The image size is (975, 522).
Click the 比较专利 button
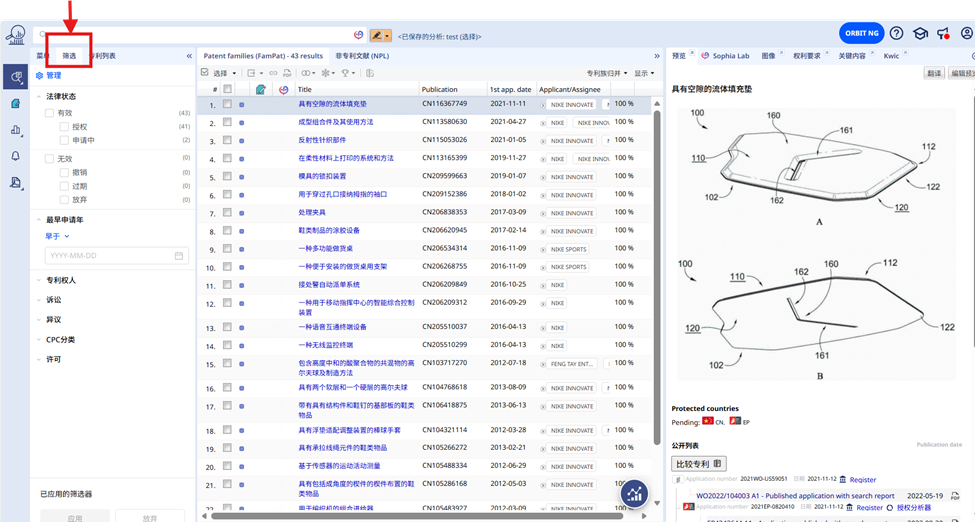click(x=698, y=464)
